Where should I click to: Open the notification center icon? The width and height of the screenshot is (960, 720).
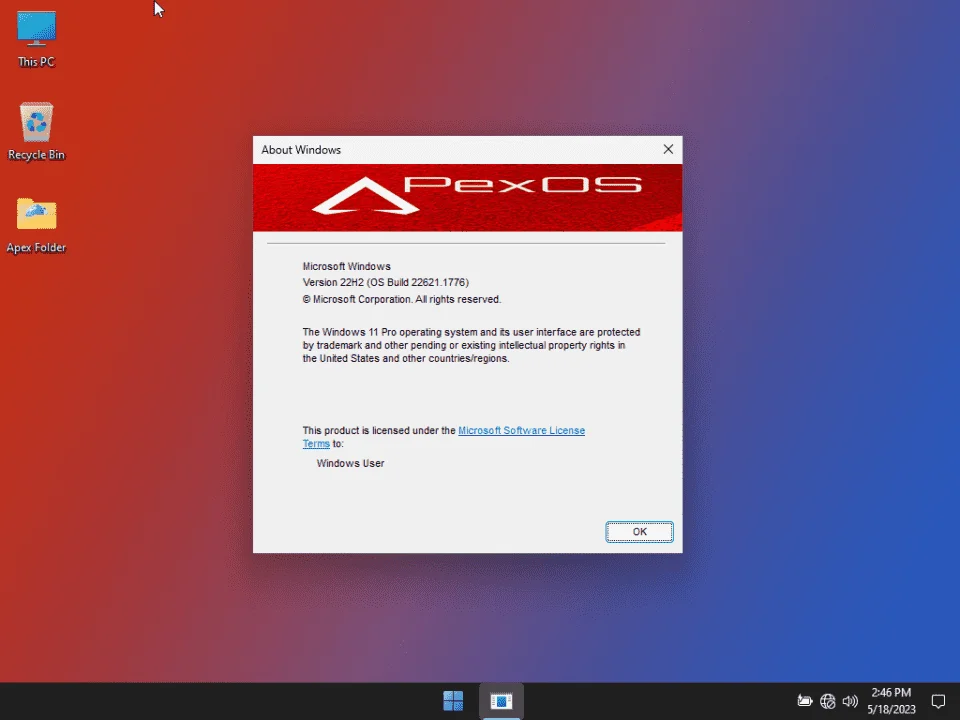point(938,701)
